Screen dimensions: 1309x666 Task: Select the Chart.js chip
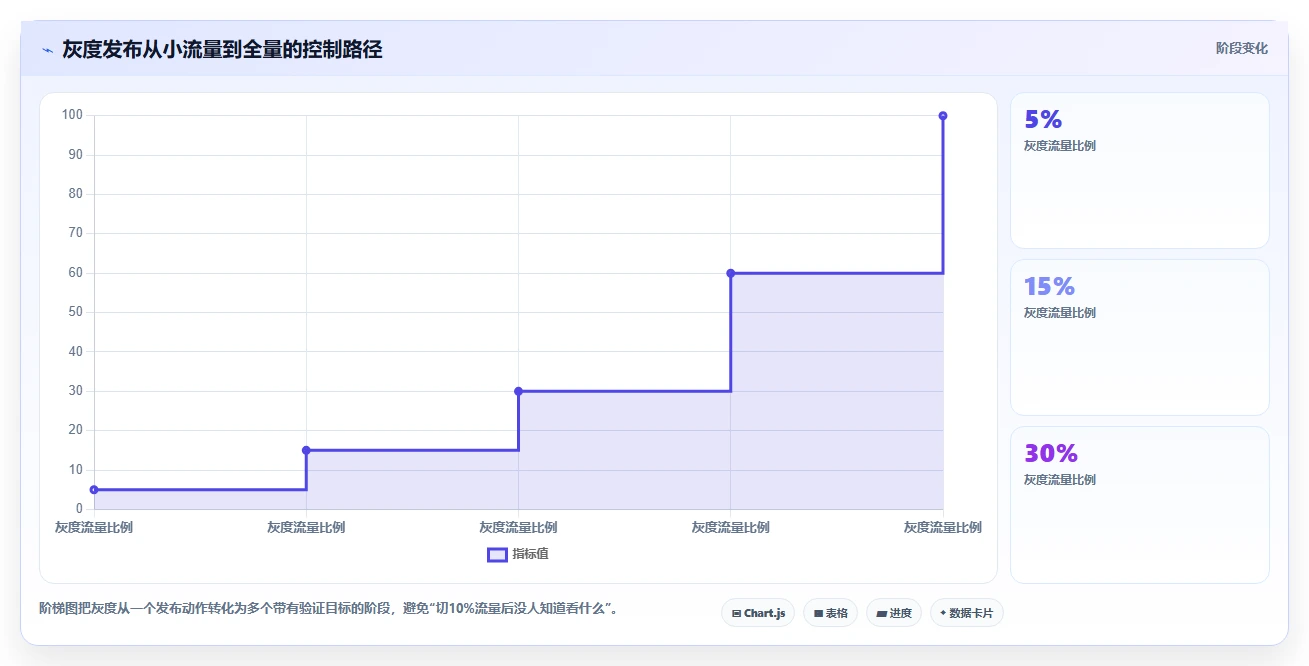(x=758, y=613)
